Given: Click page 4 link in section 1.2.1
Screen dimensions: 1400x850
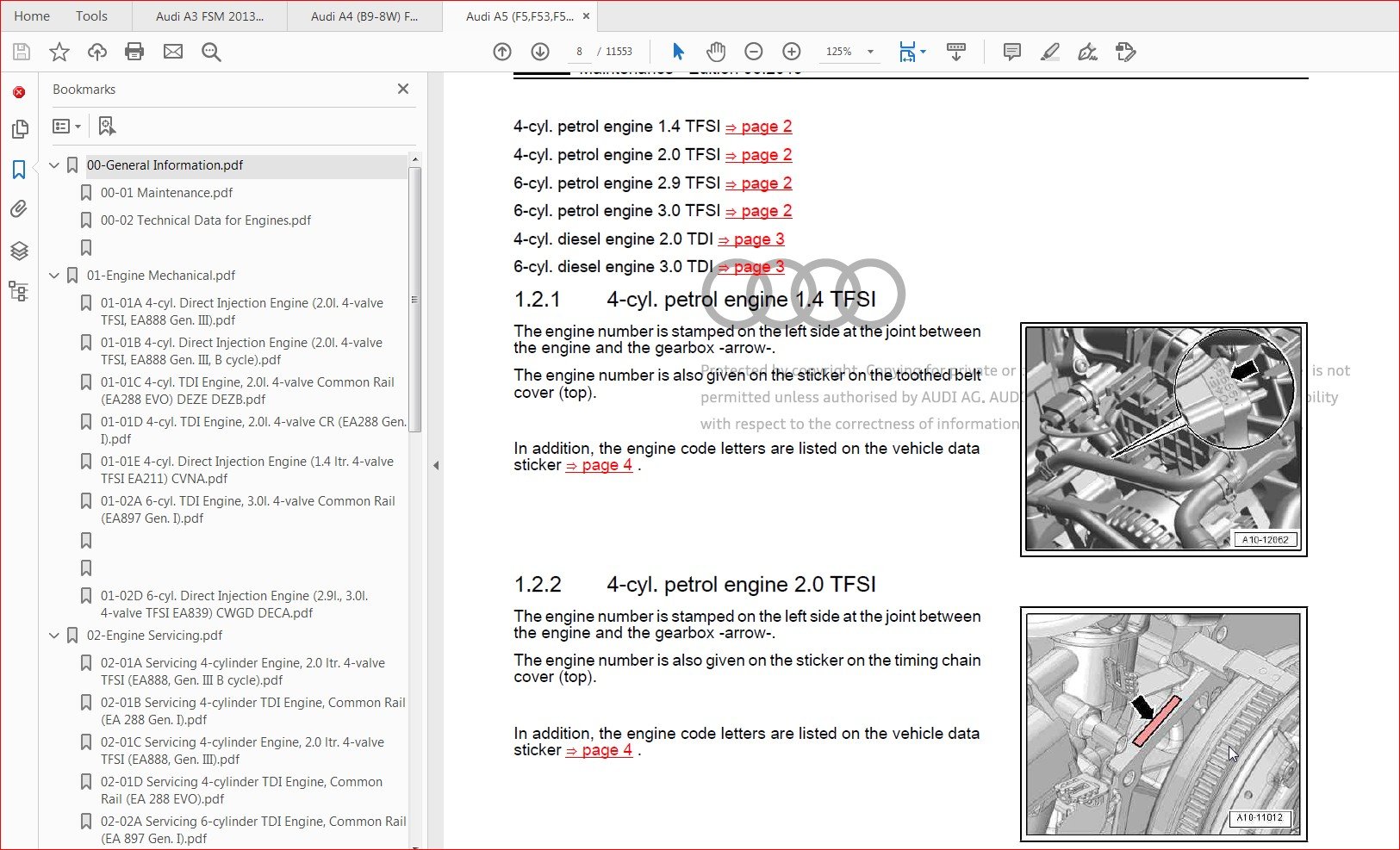Looking at the screenshot, I should 599,465.
